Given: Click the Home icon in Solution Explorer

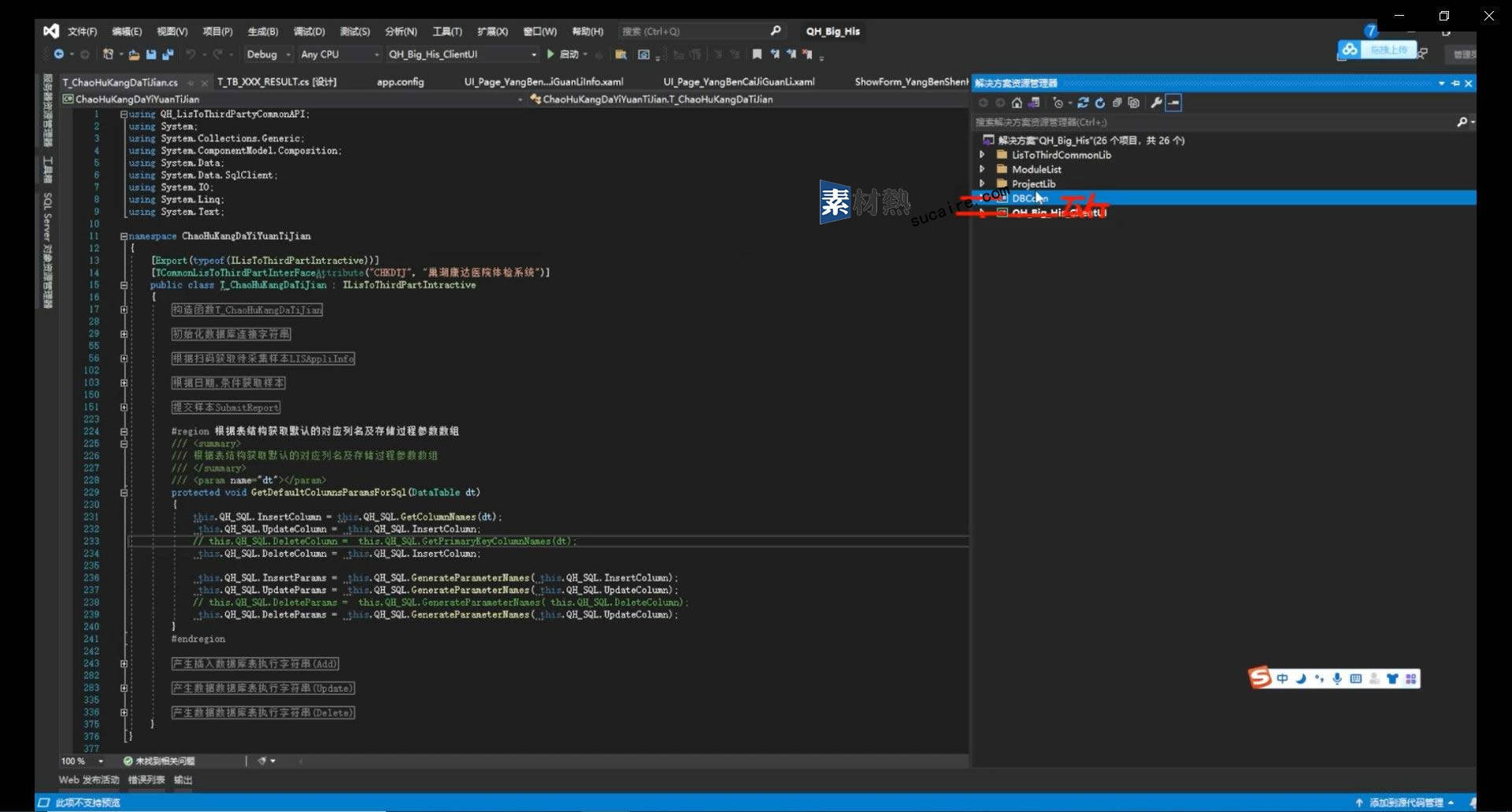Looking at the screenshot, I should pyautogui.click(x=1017, y=103).
